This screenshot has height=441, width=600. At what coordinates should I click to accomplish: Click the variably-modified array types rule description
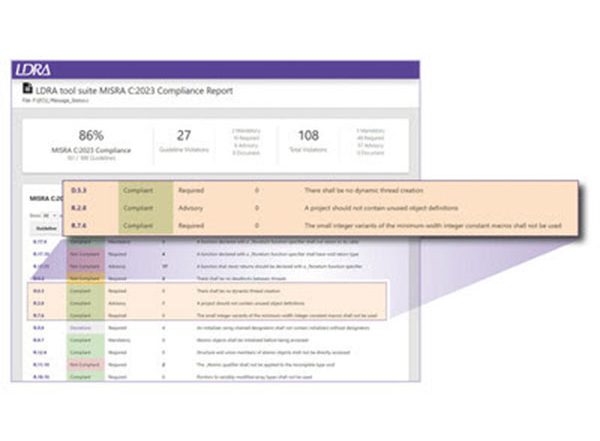pyautogui.click(x=254, y=377)
